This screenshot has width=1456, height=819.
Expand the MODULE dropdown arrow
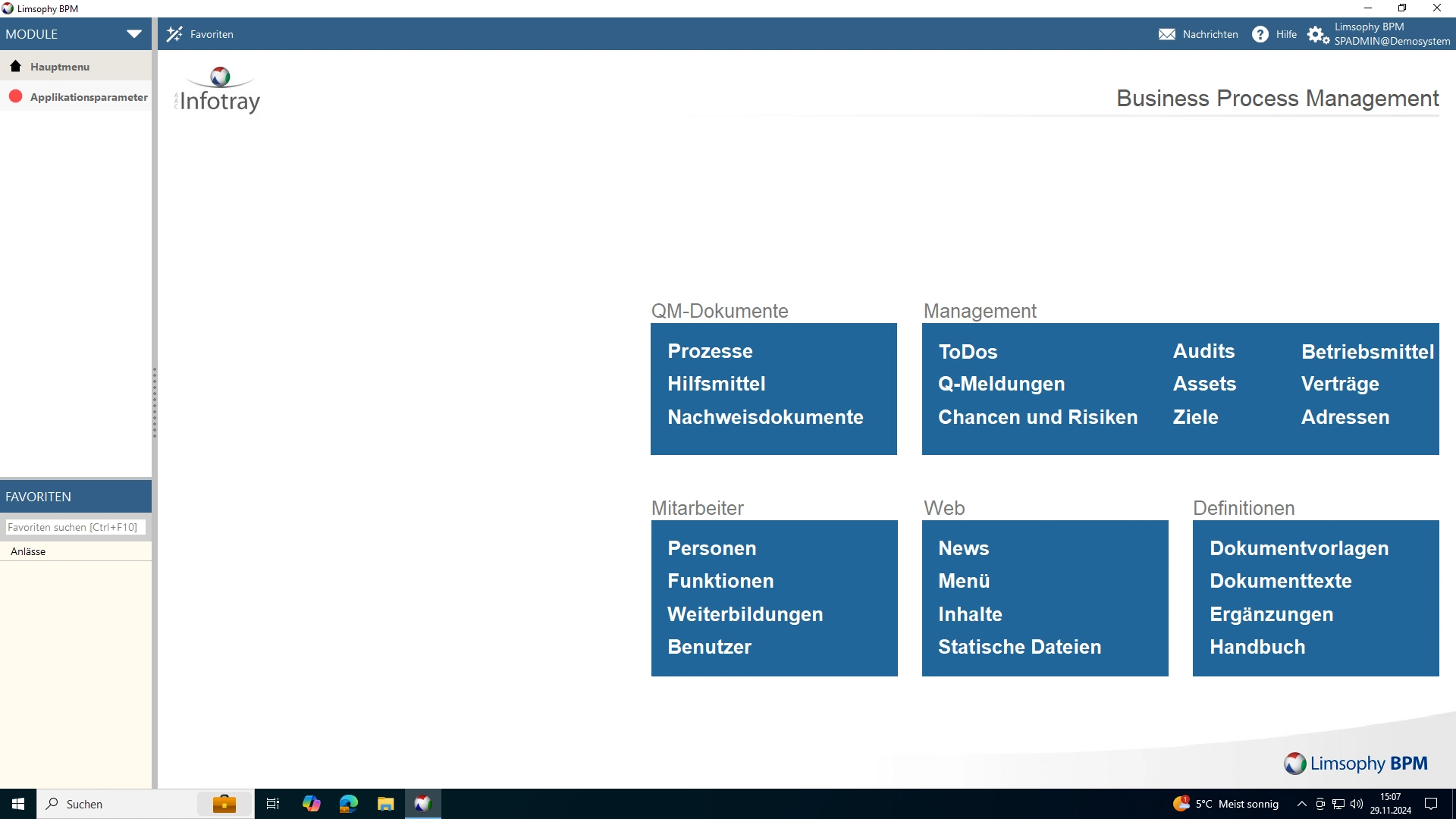coord(134,34)
